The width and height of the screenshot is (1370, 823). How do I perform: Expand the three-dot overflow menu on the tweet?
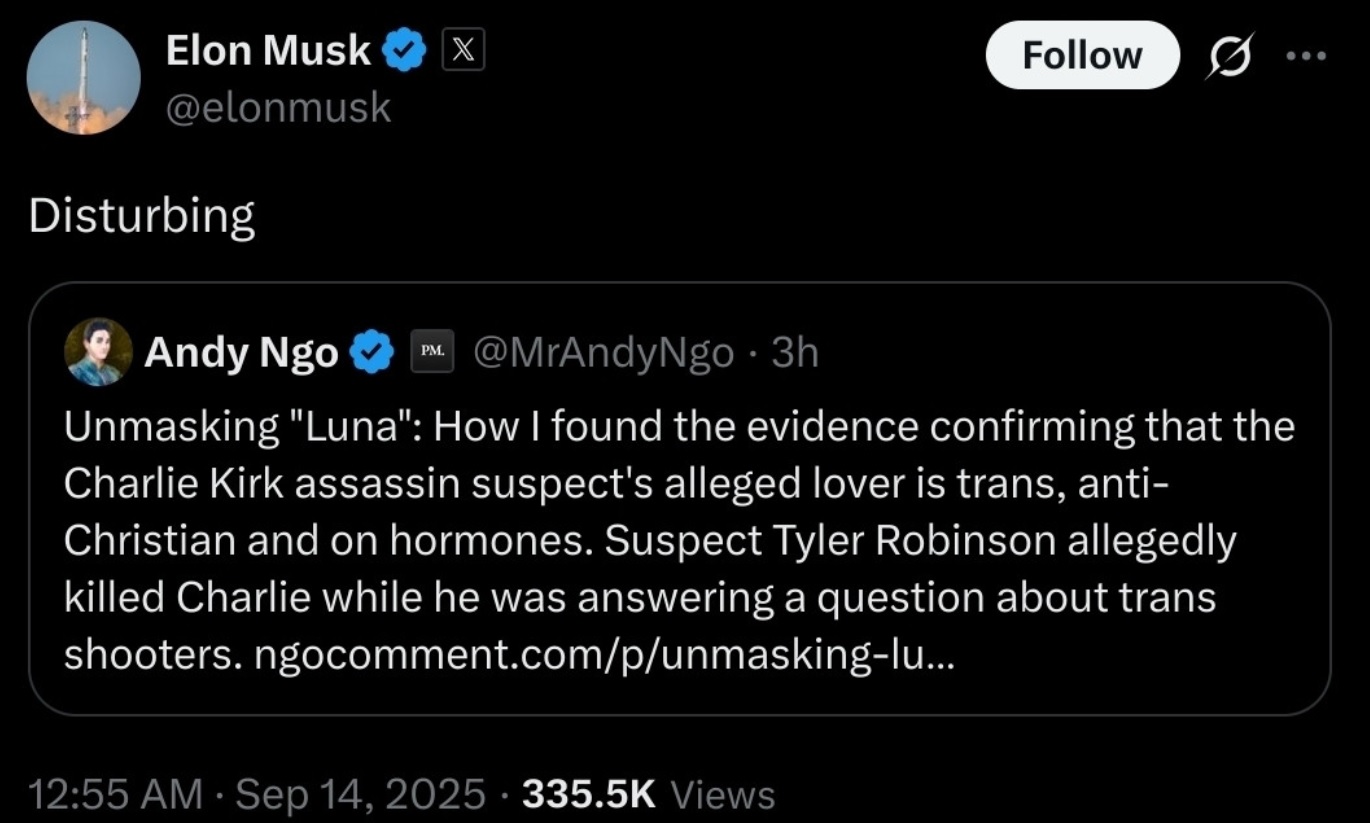(x=1304, y=57)
